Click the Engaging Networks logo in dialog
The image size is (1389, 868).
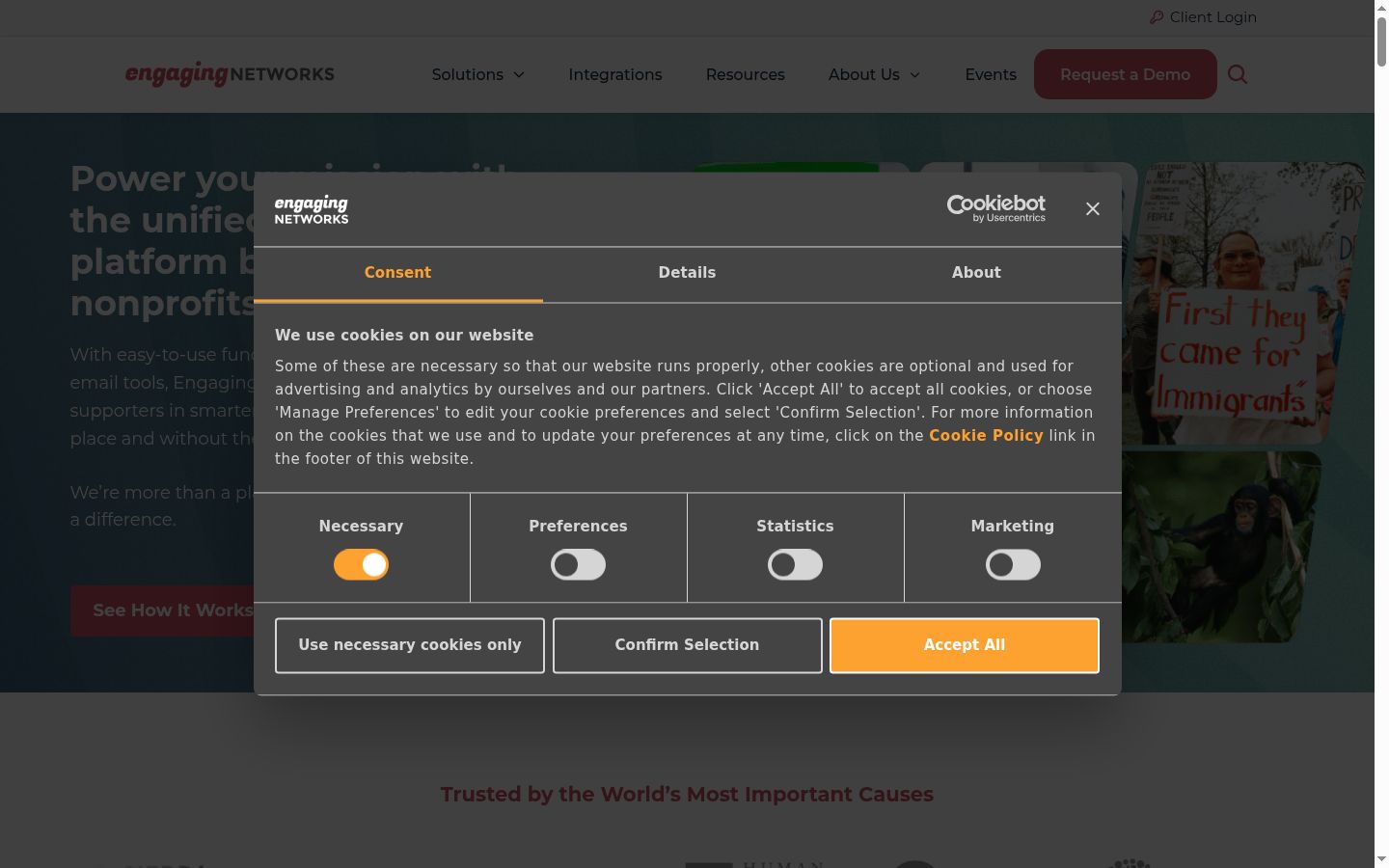pyautogui.click(x=312, y=209)
